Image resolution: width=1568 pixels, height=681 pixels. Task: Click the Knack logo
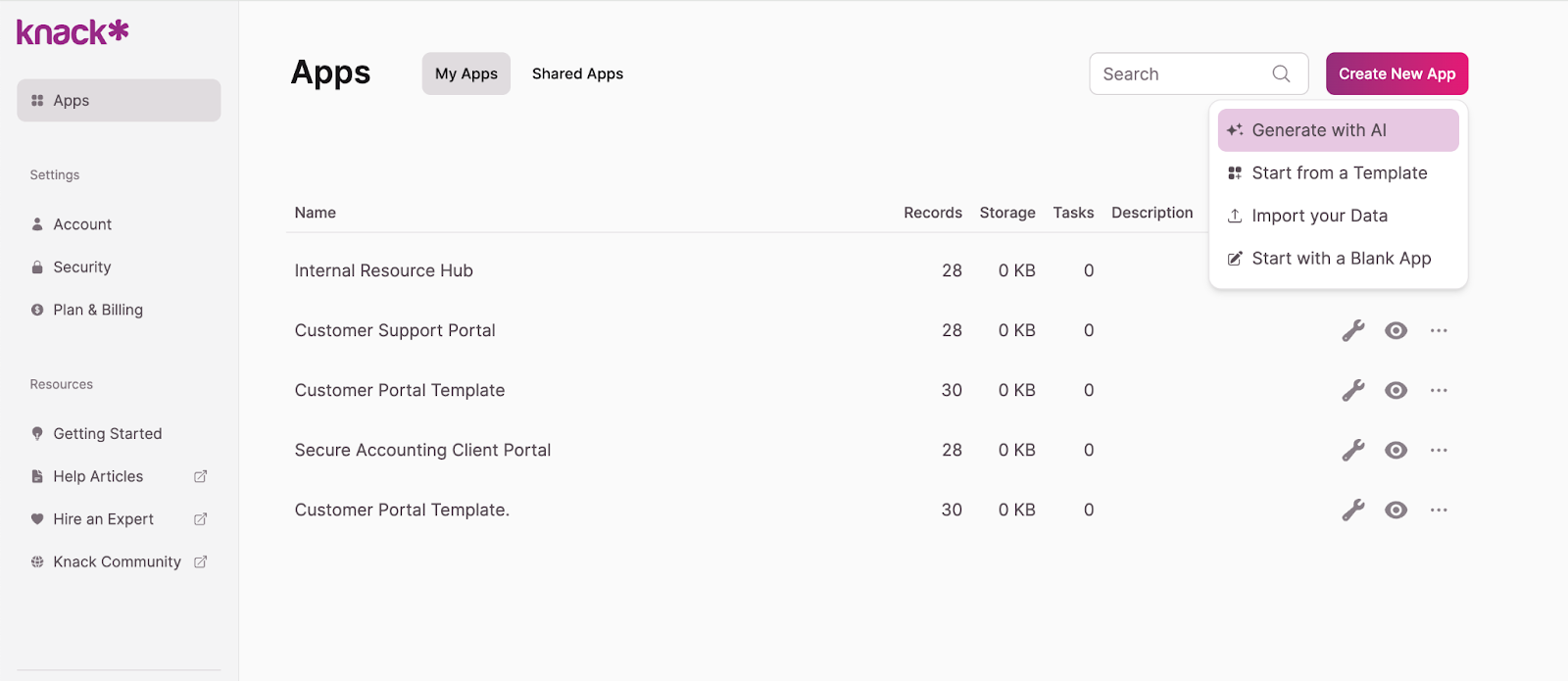tap(73, 32)
